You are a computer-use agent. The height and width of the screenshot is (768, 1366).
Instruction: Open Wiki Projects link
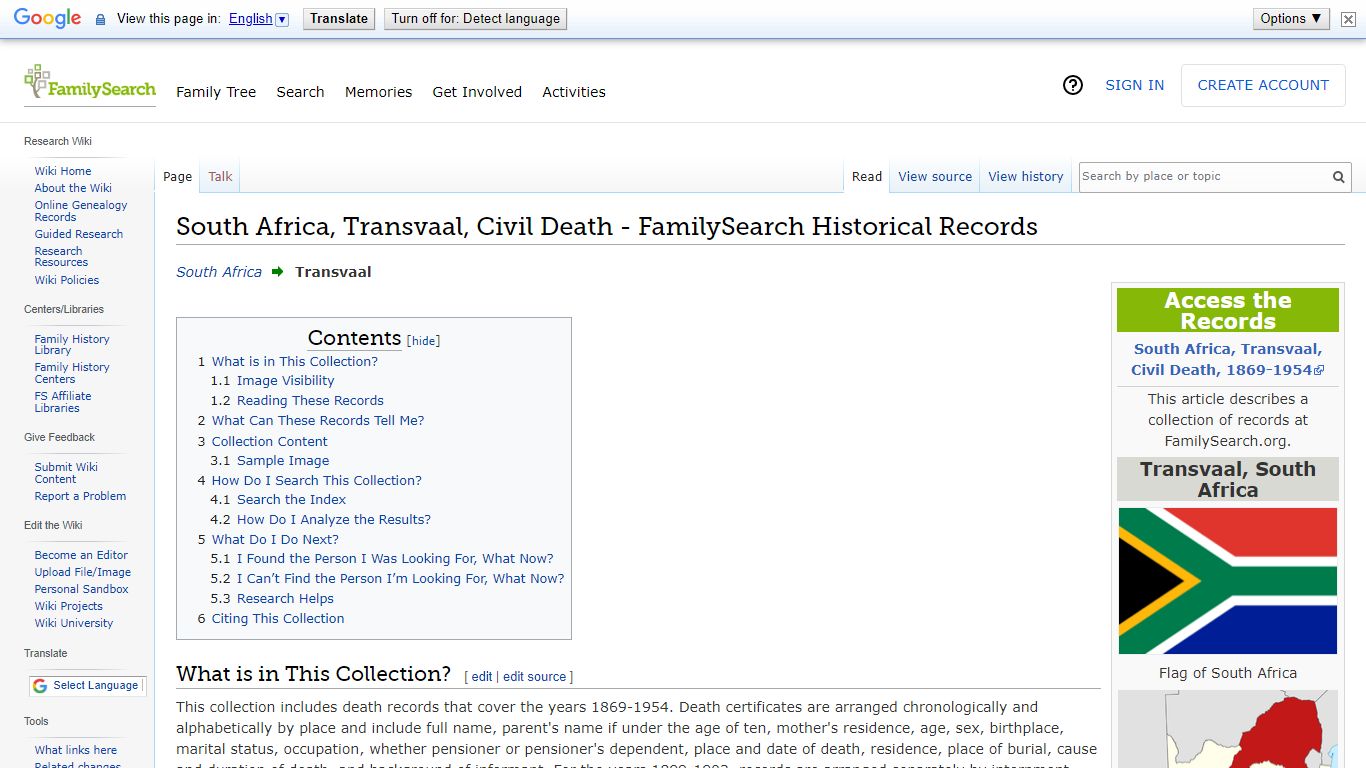click(69, 606)
